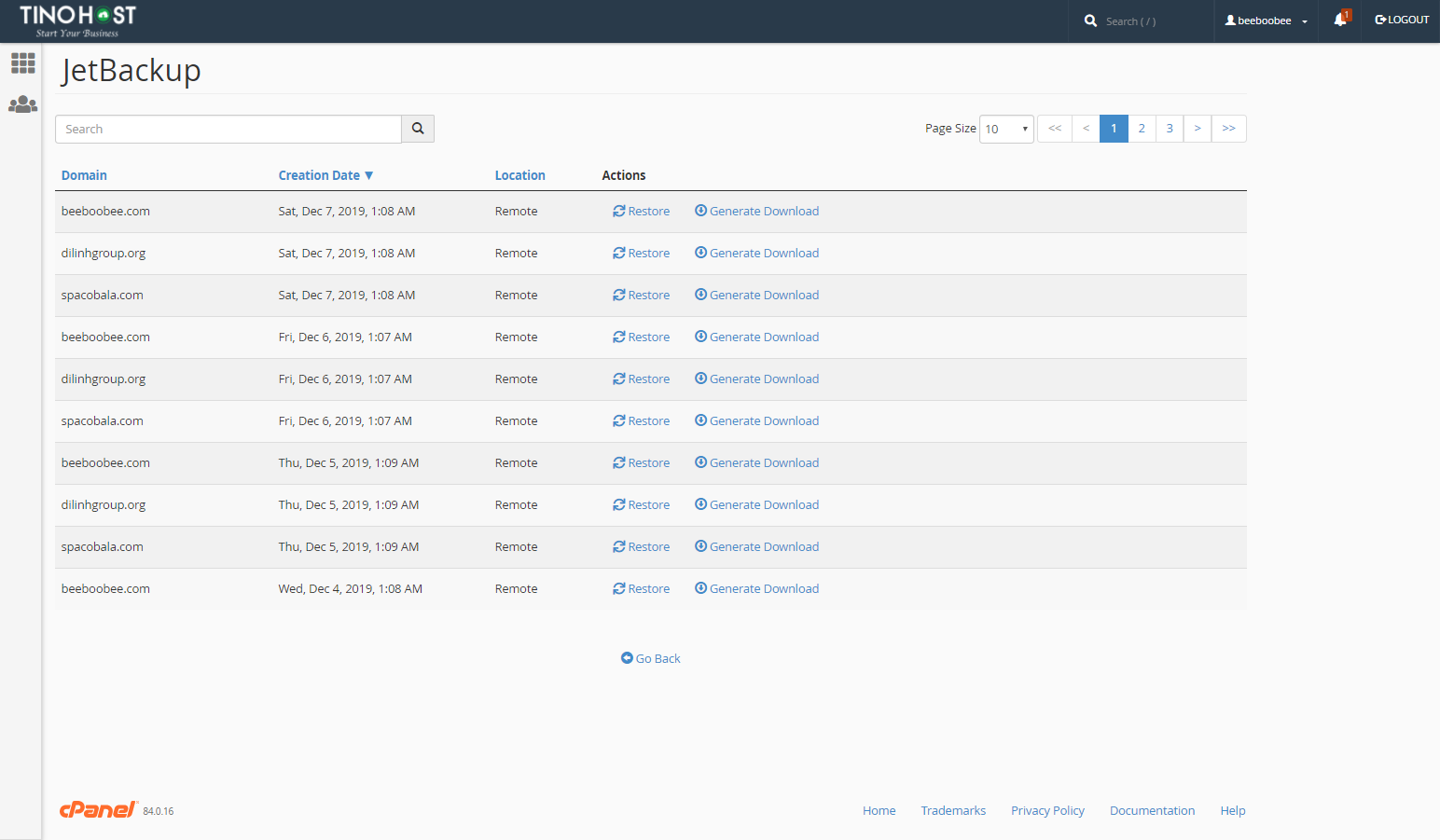Viewport: 1440px width, 840px height.
Task: Generate Download for beeboobee.com Dec 5 backup
Action: [x=756, y=463]
